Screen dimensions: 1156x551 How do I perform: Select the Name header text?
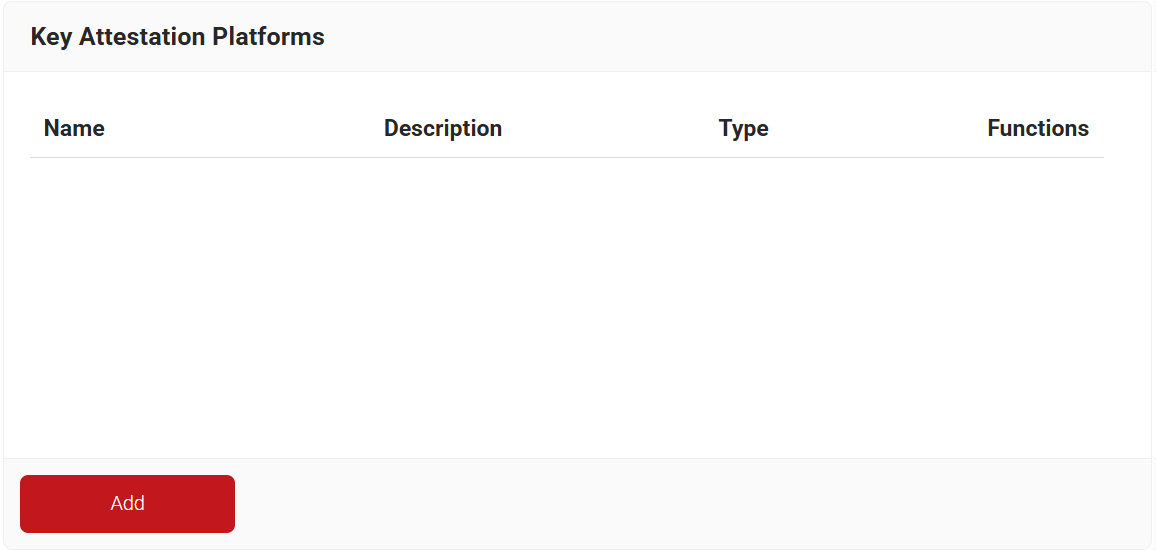click(x=74, y=128)
